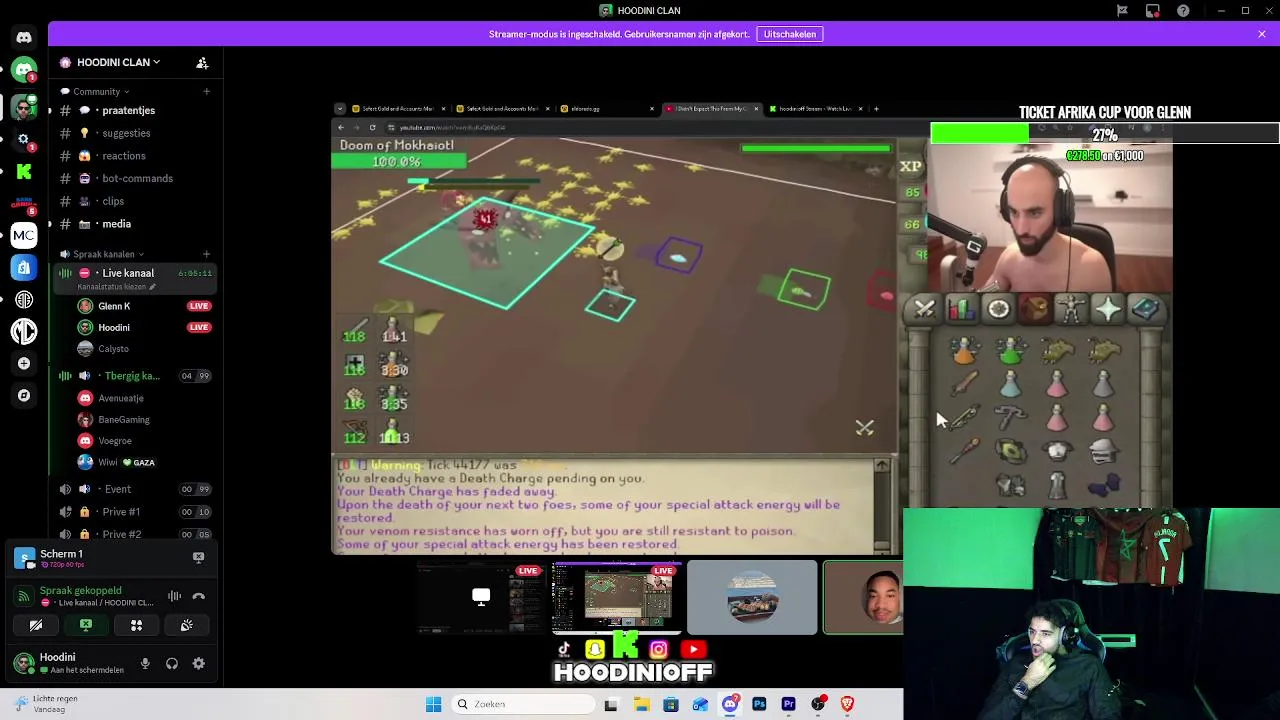This screenshot has height=720, width=1280.
Task: Open the praatentjes channel
Action: [x=135, y=110]
